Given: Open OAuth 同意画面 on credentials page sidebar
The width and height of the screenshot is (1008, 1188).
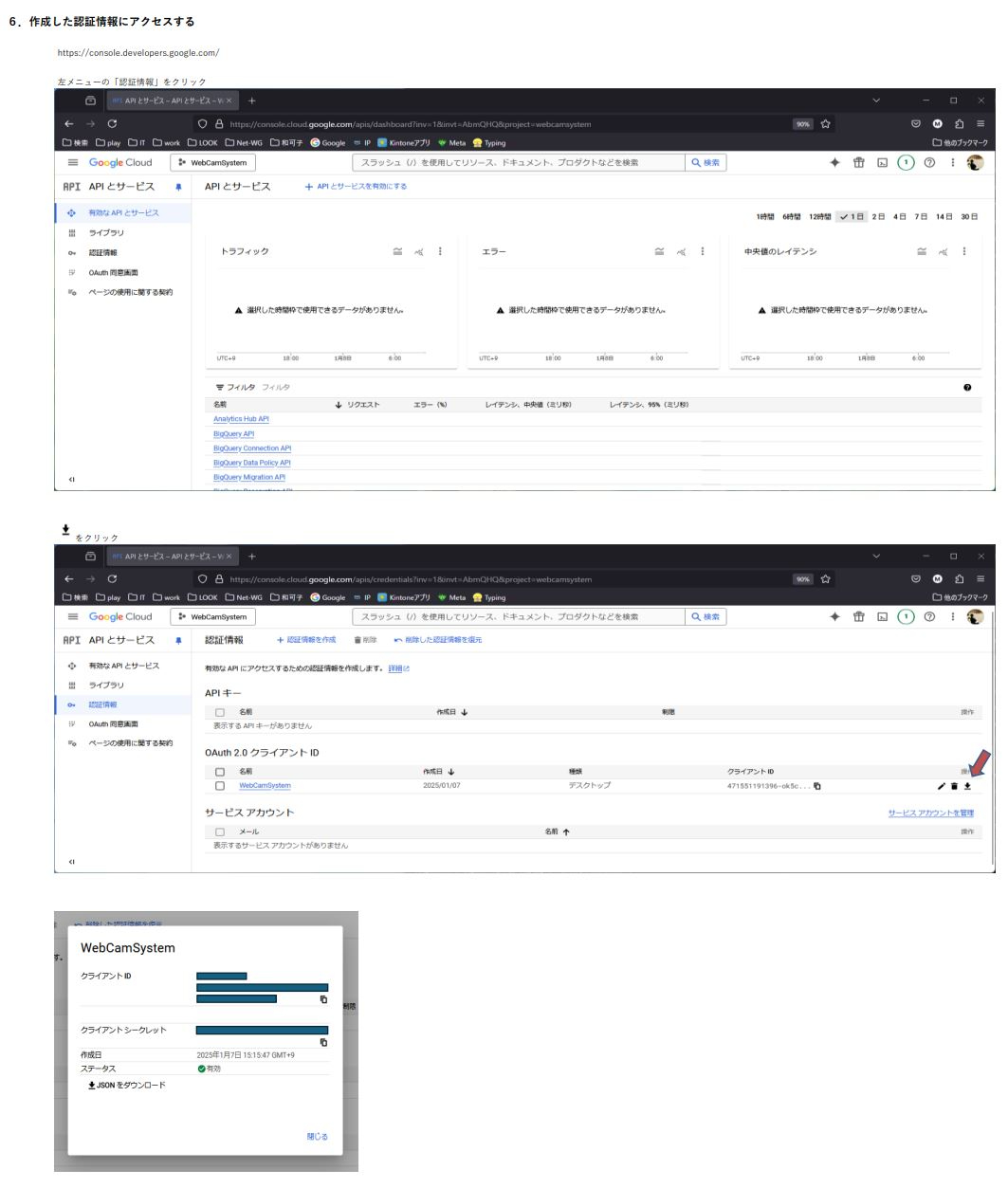Looking at the screenshot, I should click(x=114, y=724).
